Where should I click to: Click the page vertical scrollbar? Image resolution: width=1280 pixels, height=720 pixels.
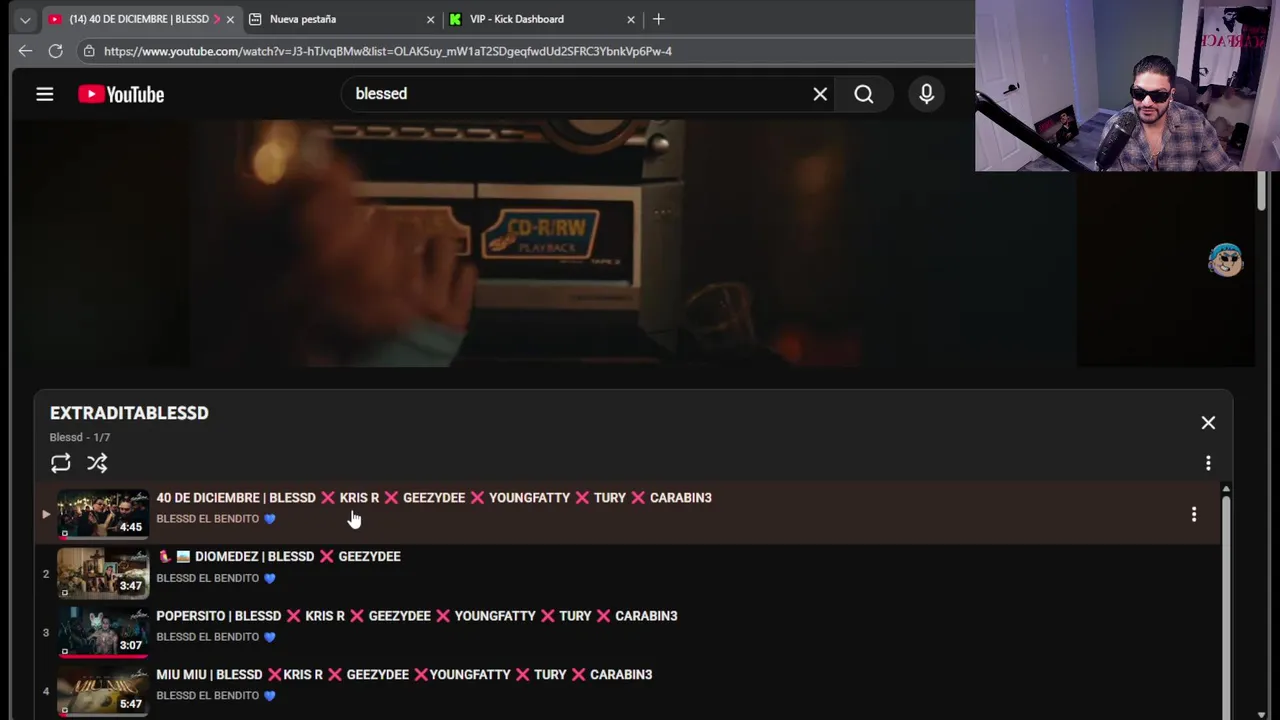pos(1262,190)
